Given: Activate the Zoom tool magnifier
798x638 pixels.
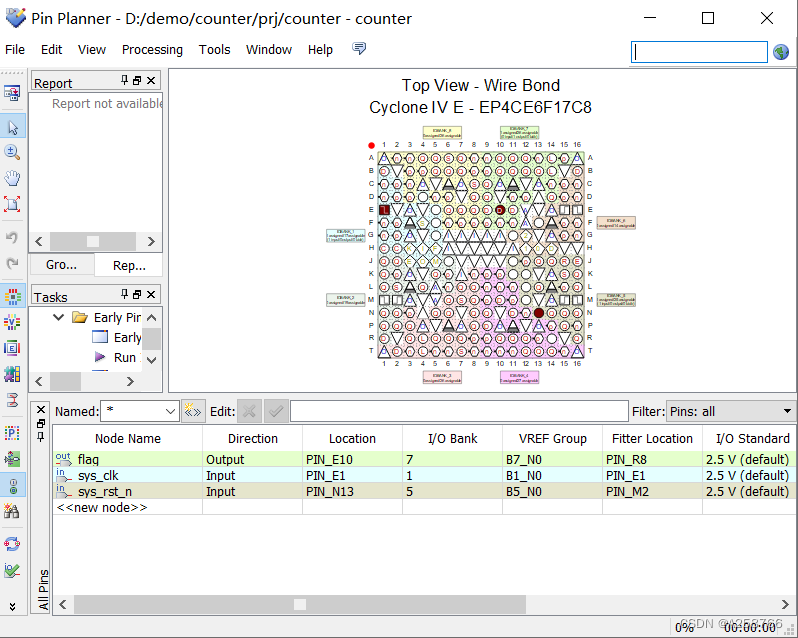Looking at the screenshot, I should (12, 152).
